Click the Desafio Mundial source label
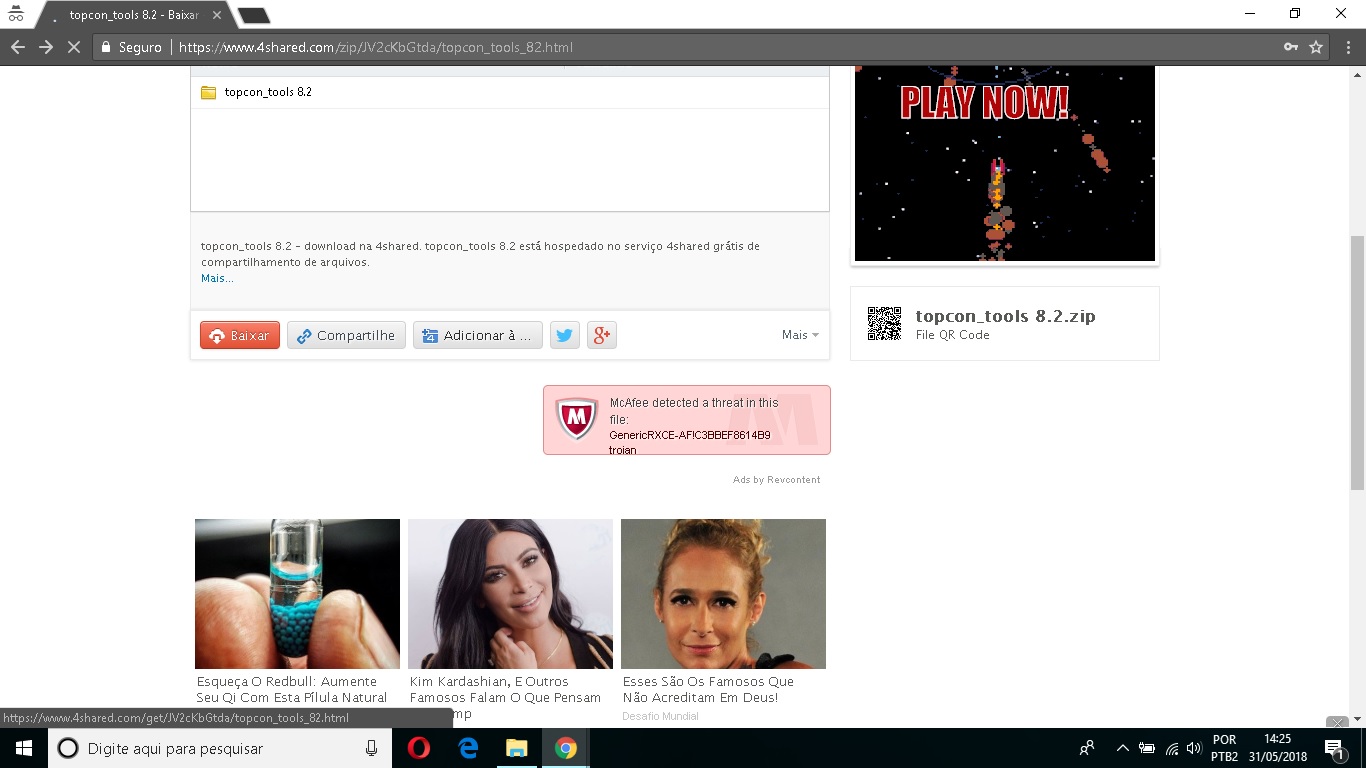 [660, 716]
